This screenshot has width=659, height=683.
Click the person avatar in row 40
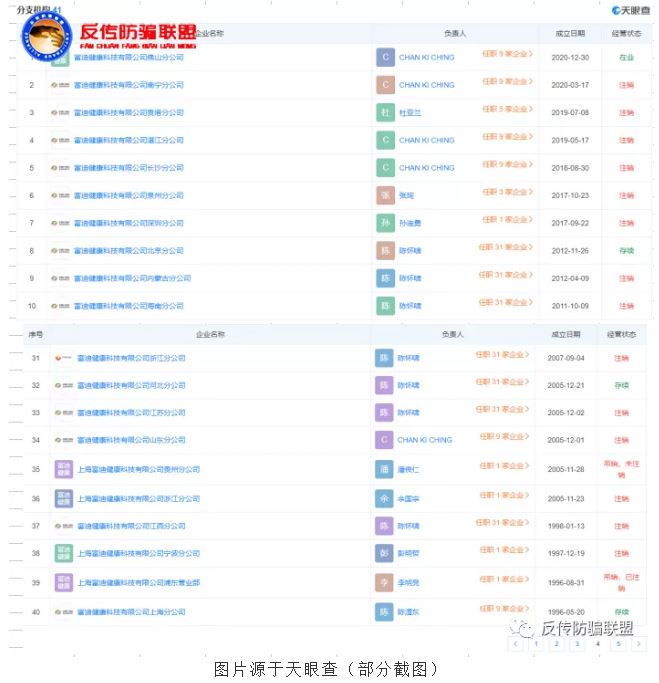(x=384, y=612)
